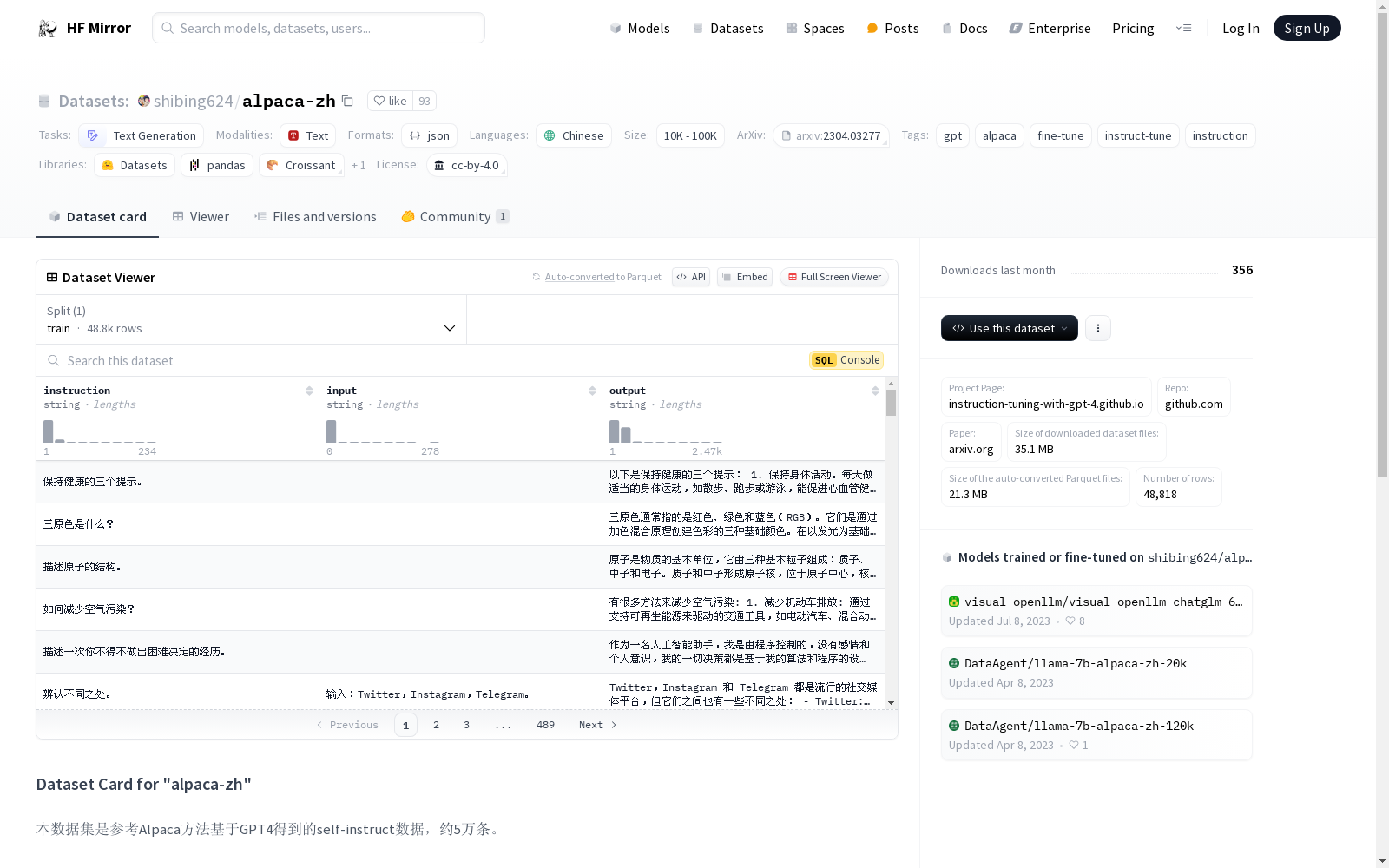
Task: Go to Models in top navigation
Action: [640, 28]
